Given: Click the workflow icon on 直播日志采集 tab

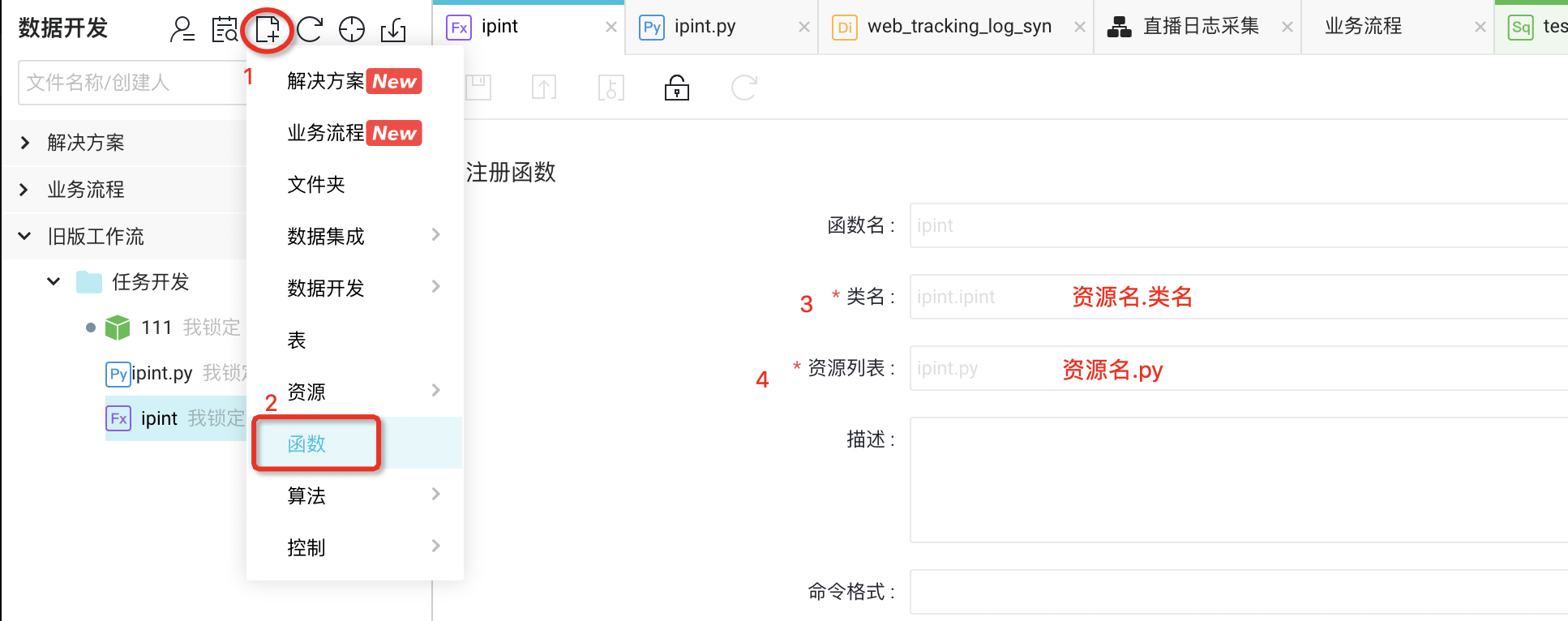Looking at the screenshot, I should pyautogui.click(x=1119, y=28).
